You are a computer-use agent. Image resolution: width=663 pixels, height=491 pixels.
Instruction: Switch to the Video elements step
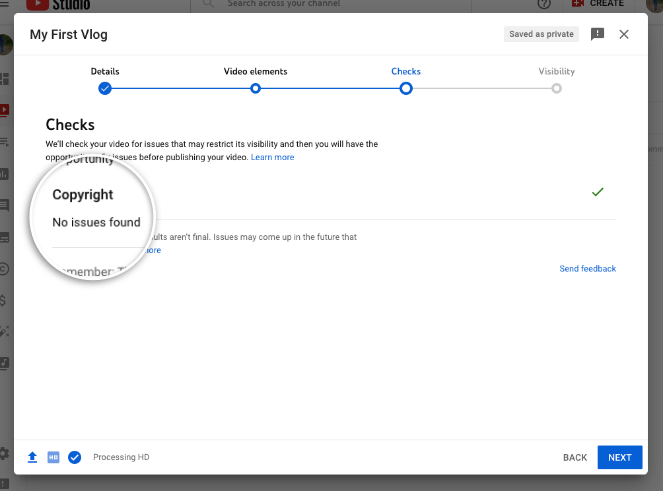[x=255, y=88]
